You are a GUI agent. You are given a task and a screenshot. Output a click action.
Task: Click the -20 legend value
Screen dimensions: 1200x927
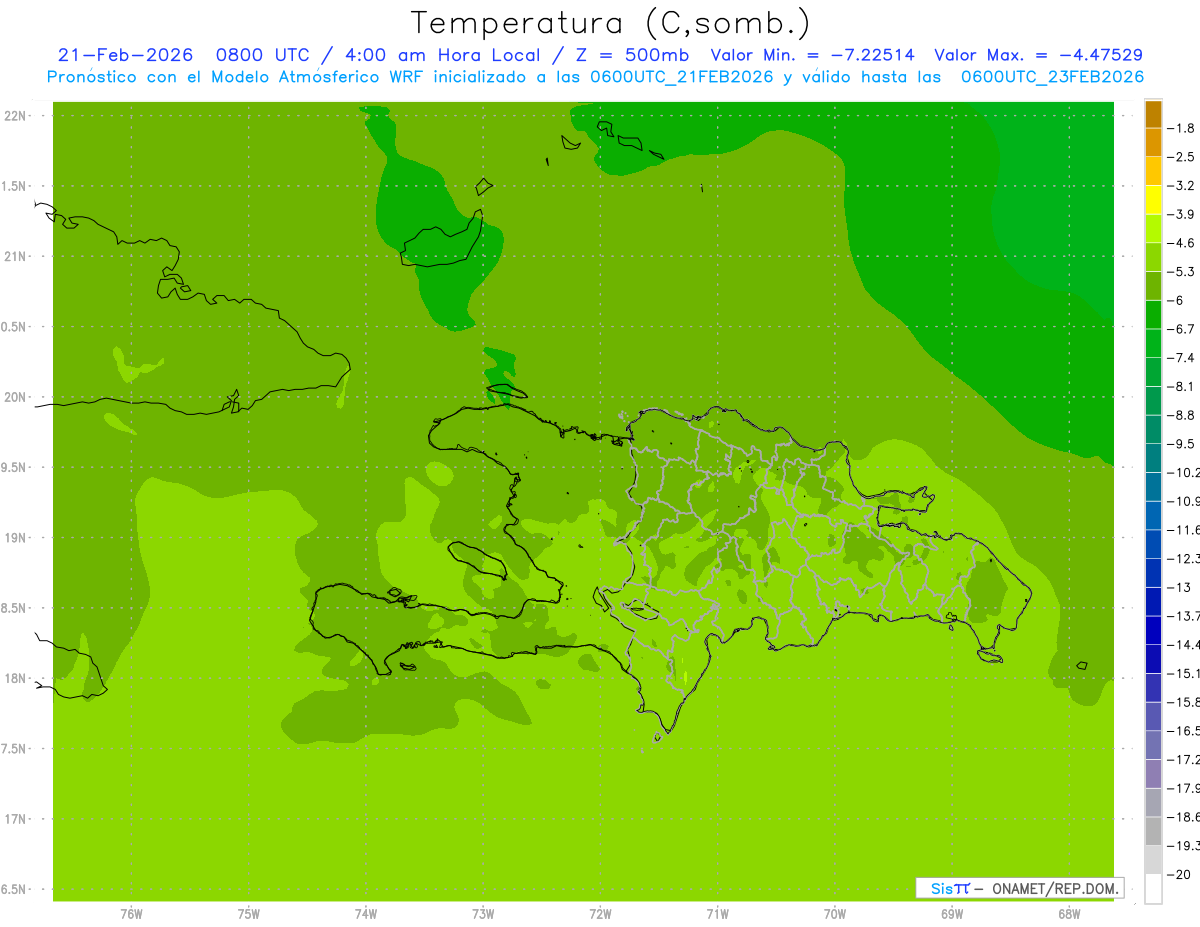1179,875
